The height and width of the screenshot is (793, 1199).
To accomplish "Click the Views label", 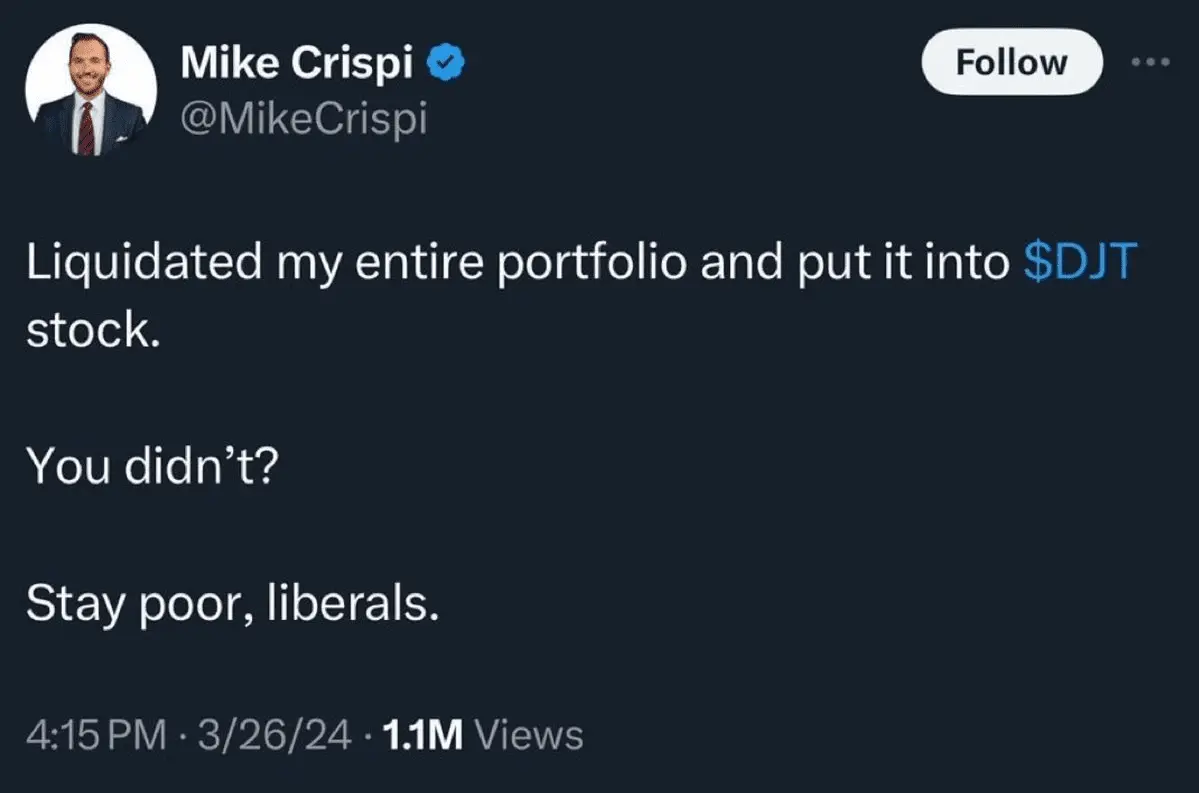I will pos(529,735).
